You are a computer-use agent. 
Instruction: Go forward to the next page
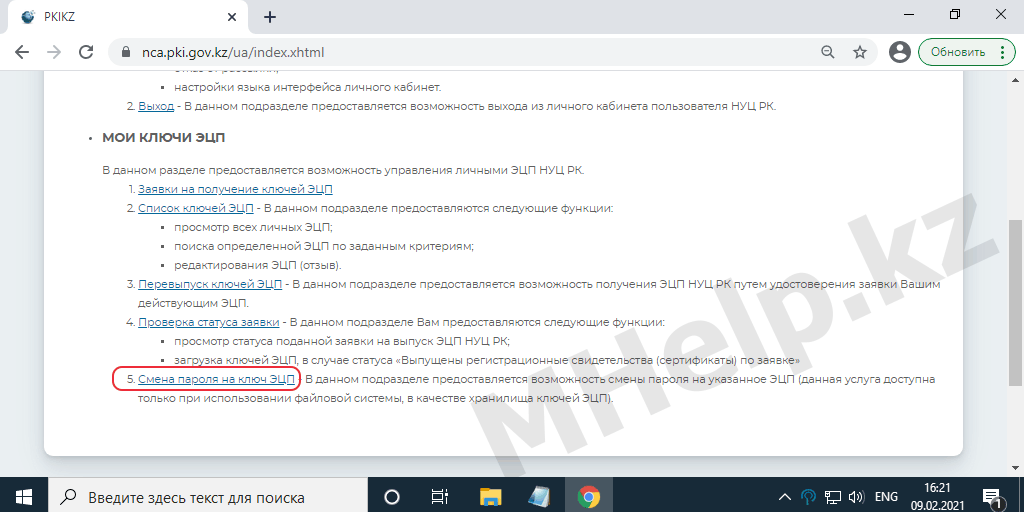point(54,53)
